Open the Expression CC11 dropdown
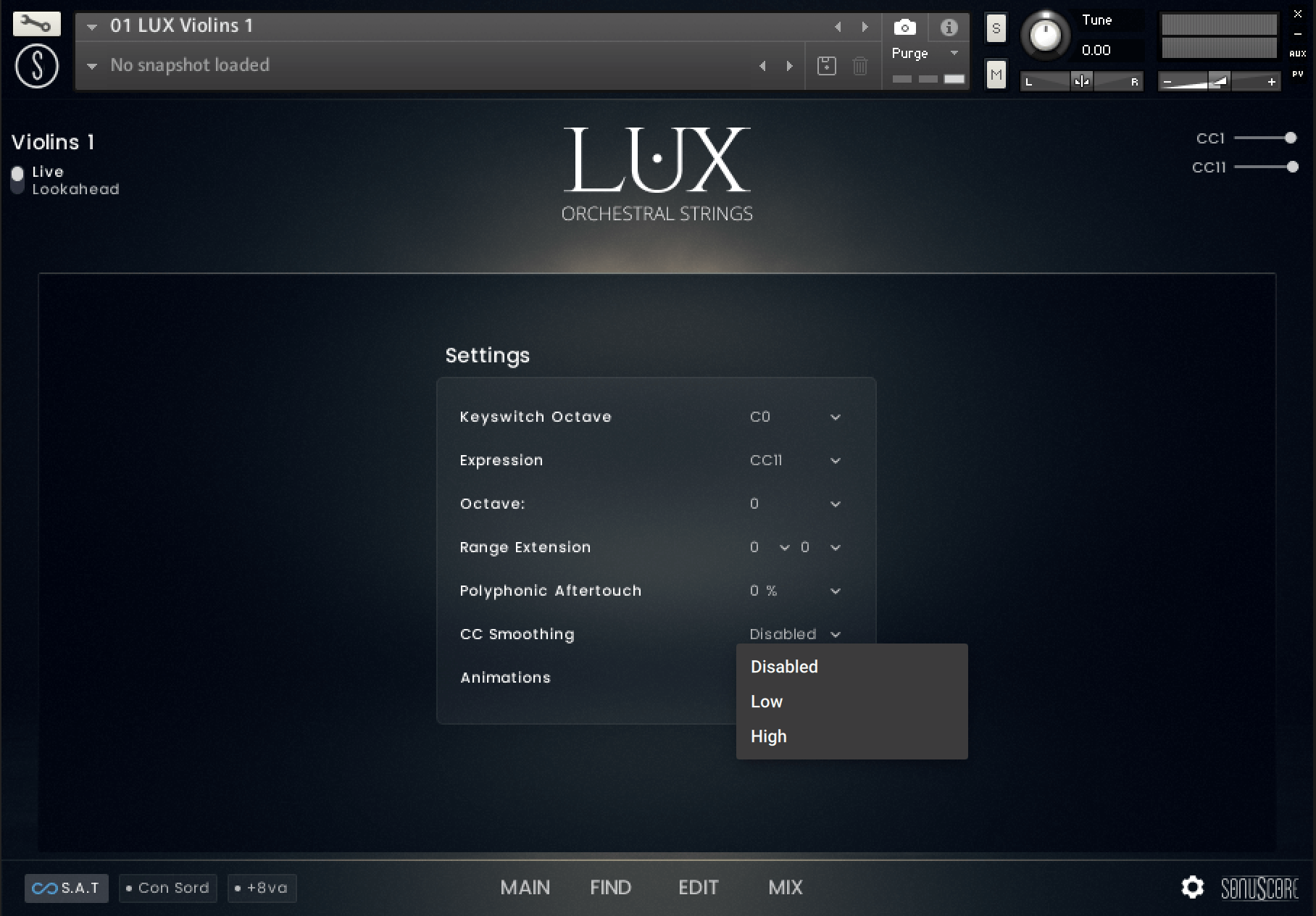 pos(835,461)
